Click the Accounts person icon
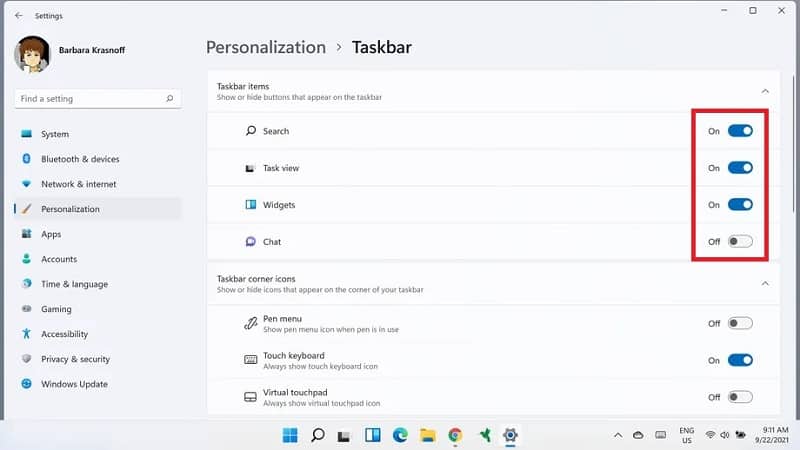Image resolution: width=800 pixels, height=450 pixels. (27, 259)
